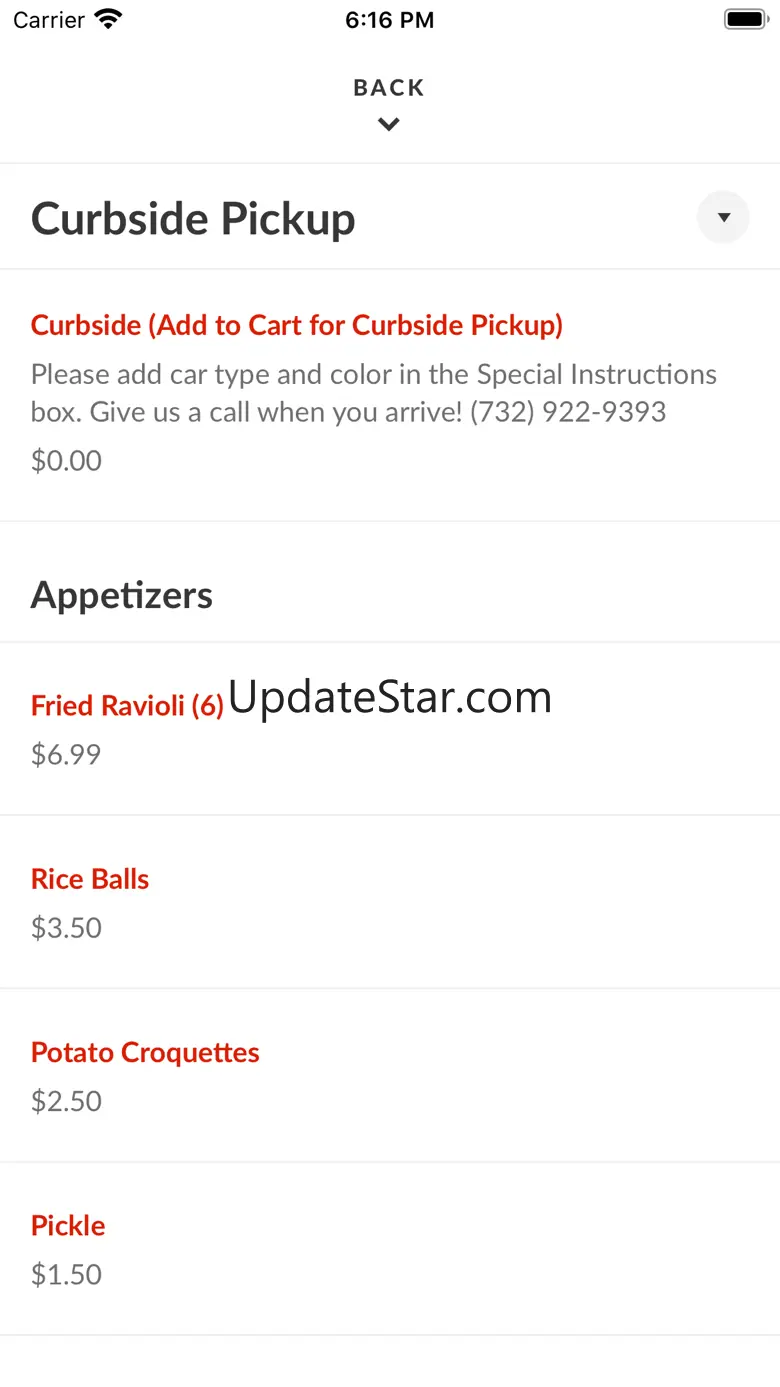Choose the Rice Balls menu item
Screen dimensions: 780x1387
[x=90, y=879]
